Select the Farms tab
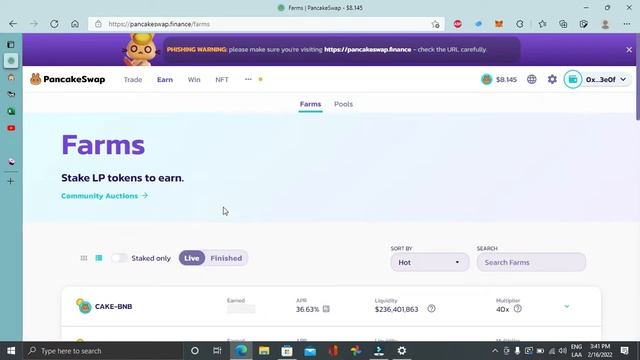The image size is (640, 360). coord(310,104)
